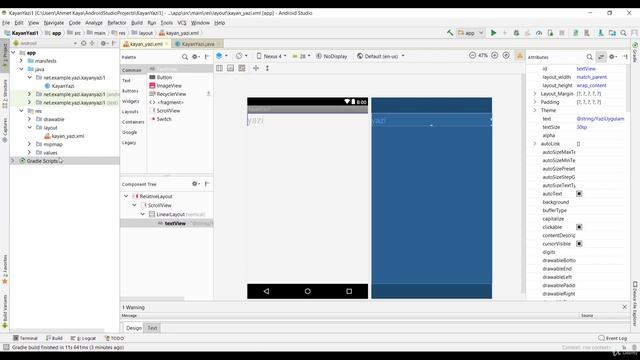Click Gradle Scripts in project tree
Viewport: 640px width, 360px height.
42,161
